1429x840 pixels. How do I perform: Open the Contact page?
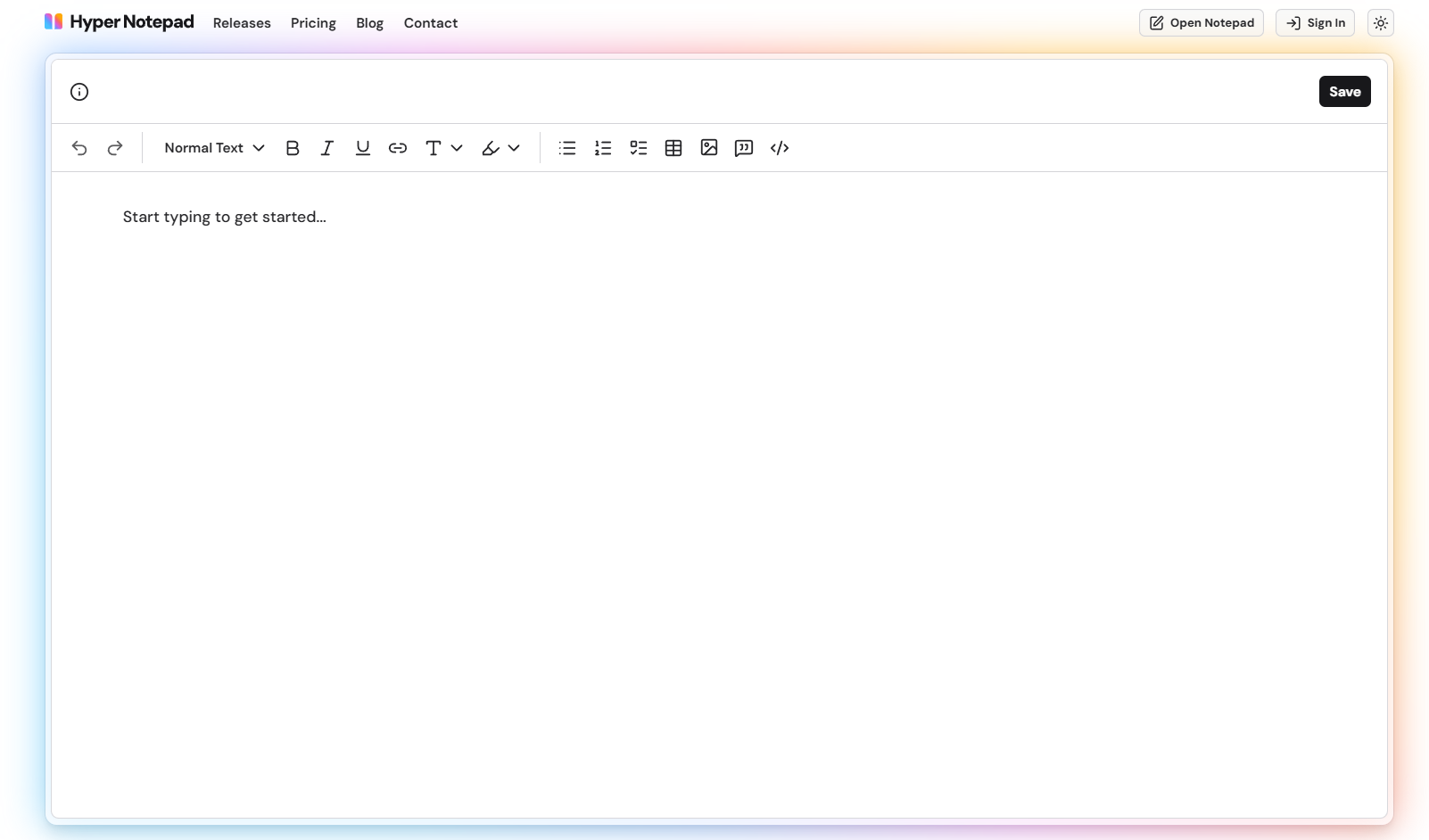(x=431, y=23)
